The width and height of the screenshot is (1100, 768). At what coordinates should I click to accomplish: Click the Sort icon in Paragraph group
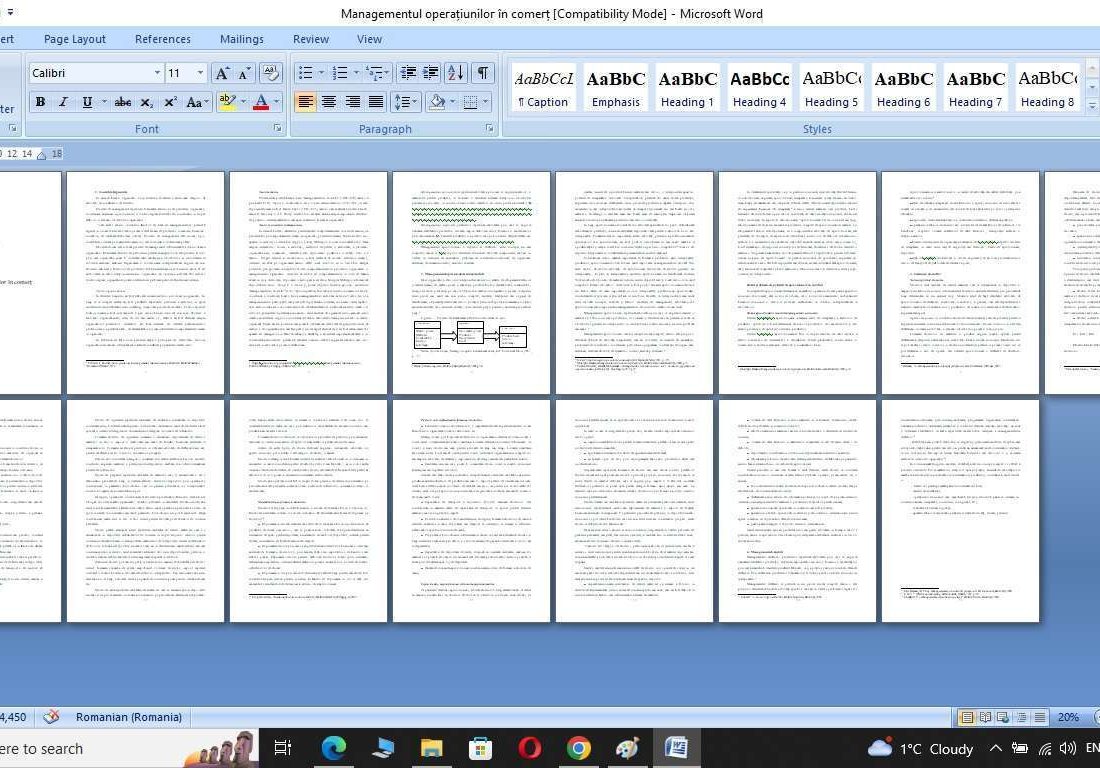tap(455, 73)
